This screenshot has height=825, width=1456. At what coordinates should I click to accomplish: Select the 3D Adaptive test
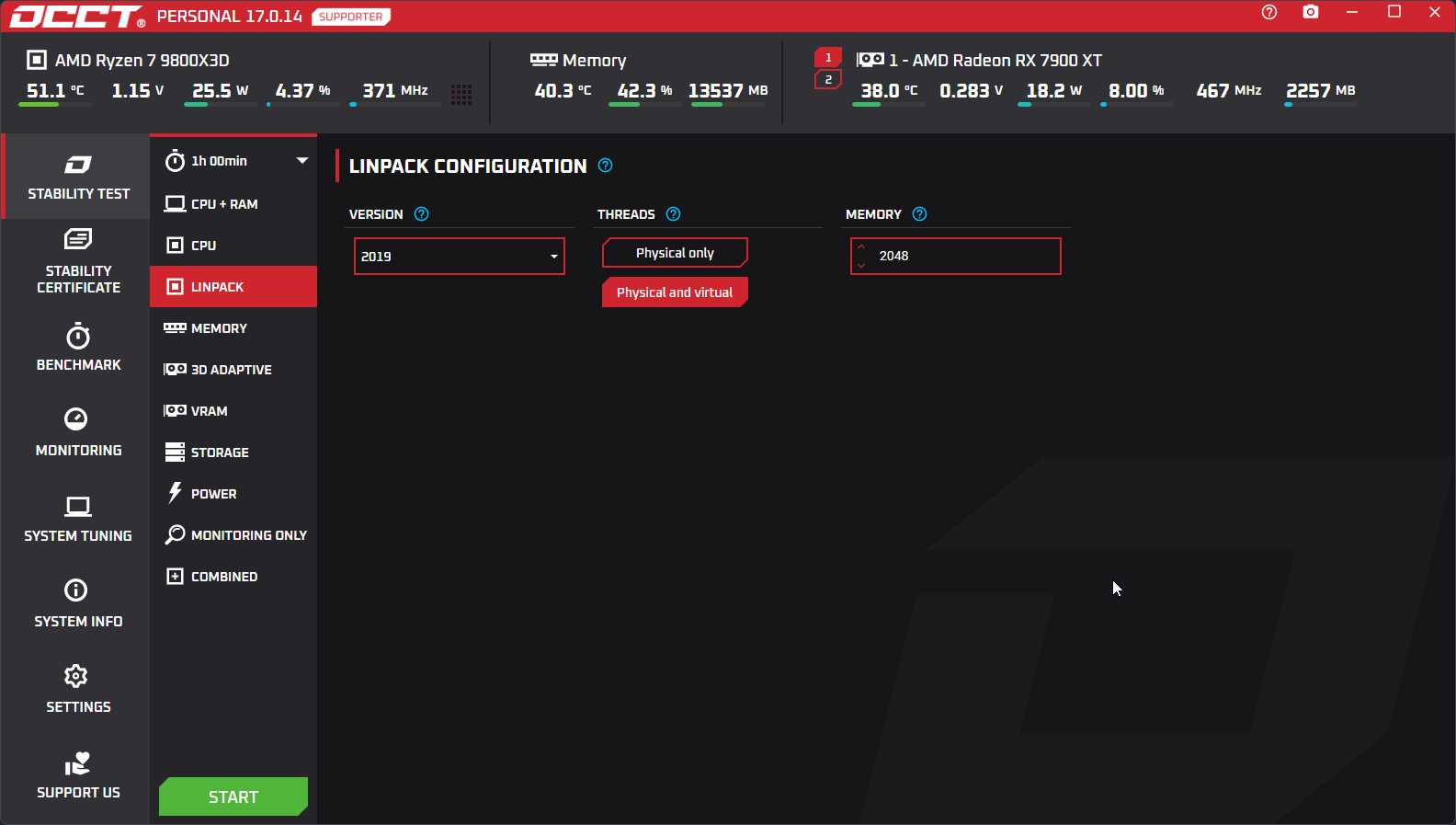[233, 370]
